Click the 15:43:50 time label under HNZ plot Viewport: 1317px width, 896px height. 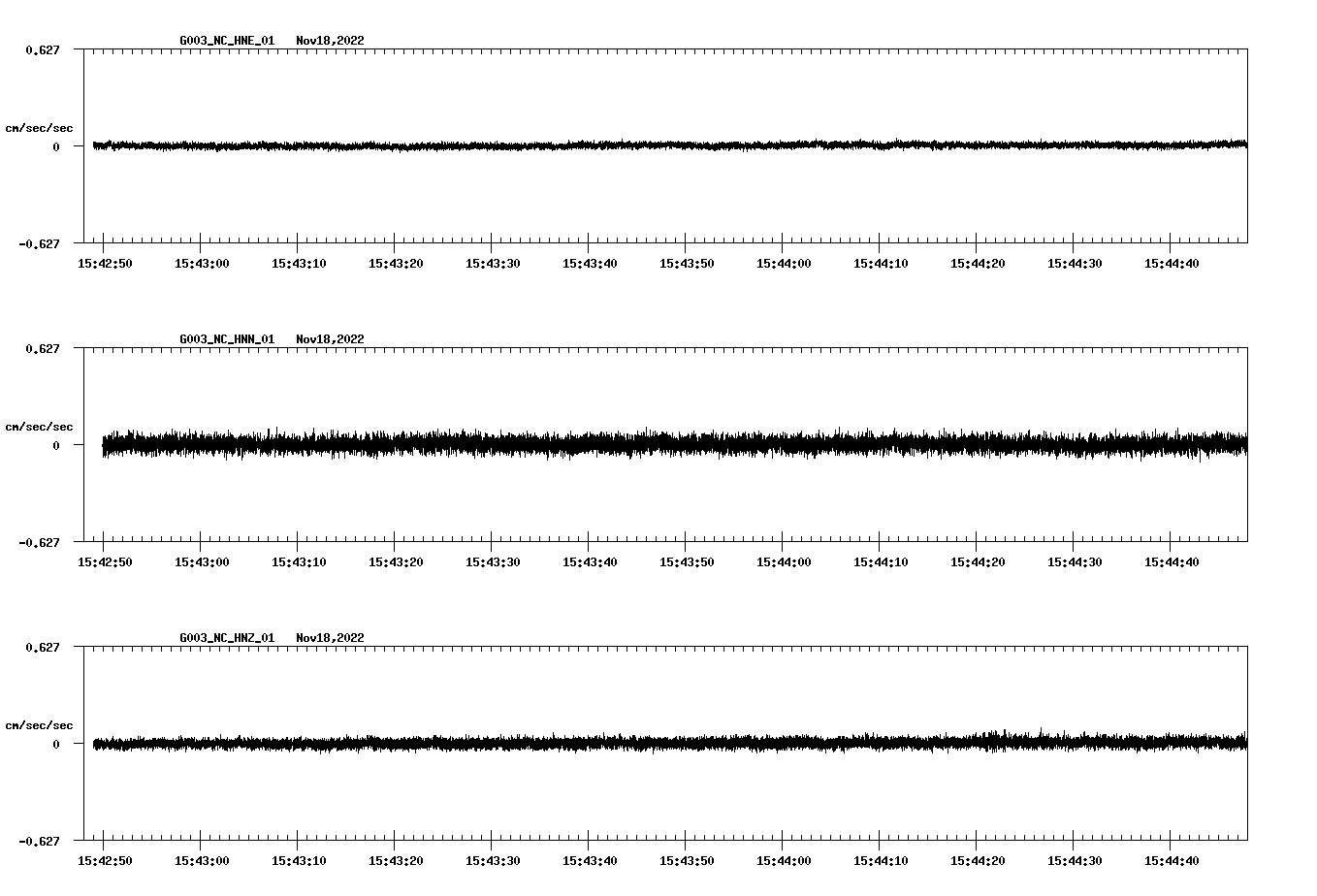(687, 861)
